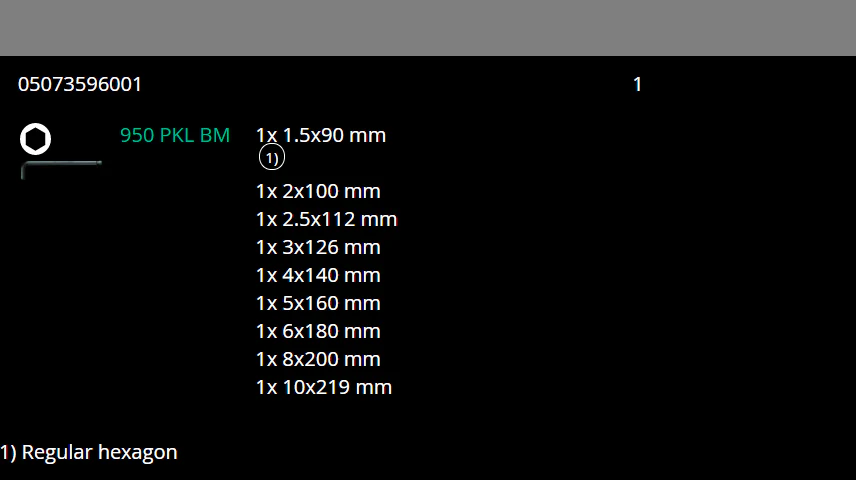
Task: Select article number 05073596001
Action: coord(80,85)
